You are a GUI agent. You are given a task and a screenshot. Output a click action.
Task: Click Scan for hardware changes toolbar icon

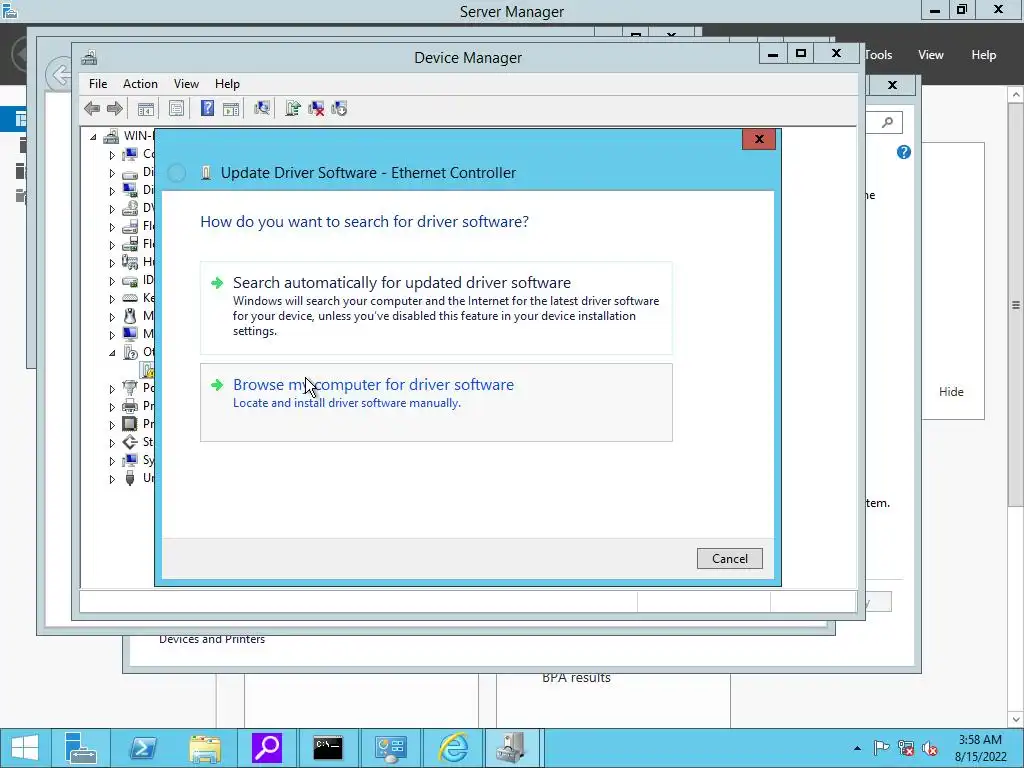(262, 108)
